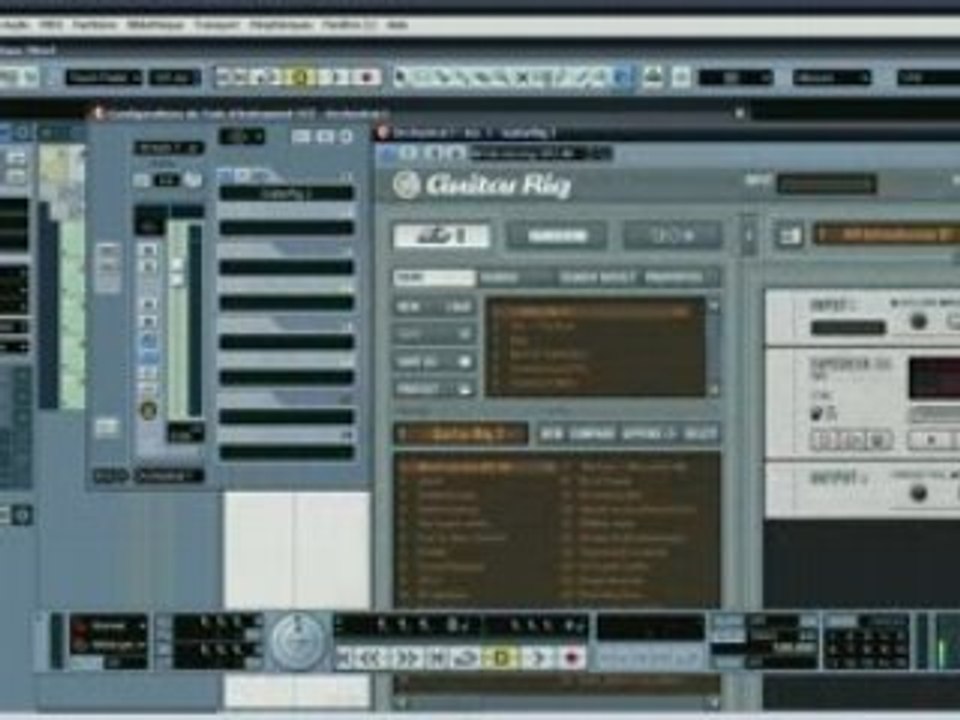Select the highlighted top entry in the bank list
Screen dimensions: 960x720
[x=592, y=312]
